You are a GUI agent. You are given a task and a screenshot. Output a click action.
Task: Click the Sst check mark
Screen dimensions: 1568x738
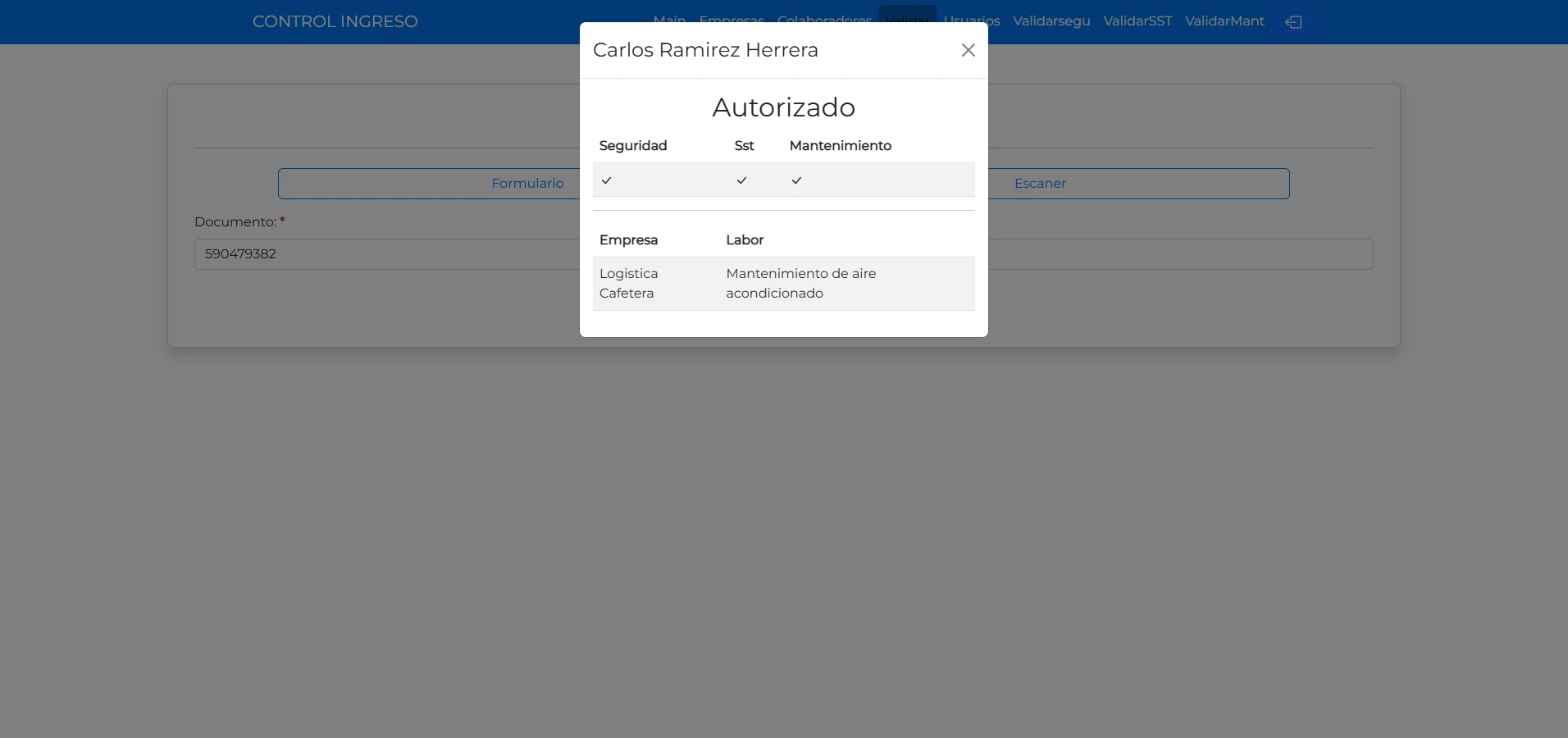click(741, 180)
